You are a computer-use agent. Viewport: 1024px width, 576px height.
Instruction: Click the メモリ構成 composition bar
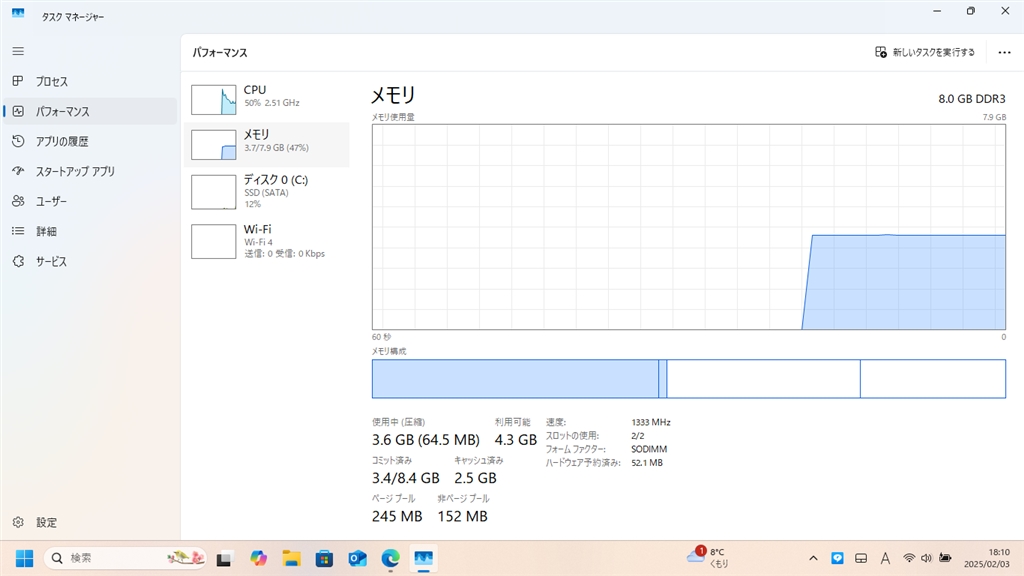click(689, 379)
